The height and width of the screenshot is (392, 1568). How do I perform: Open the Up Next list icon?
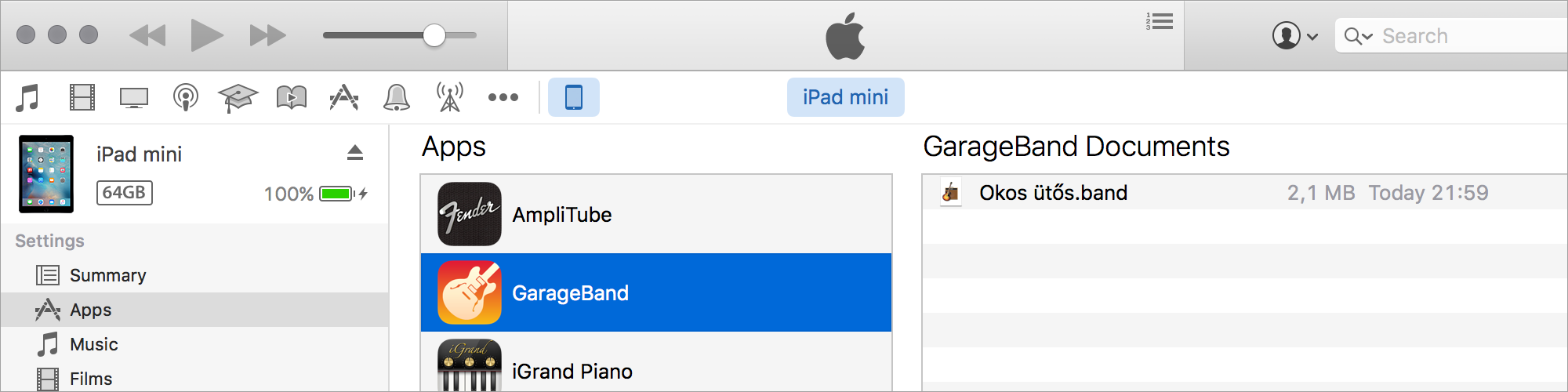pyautogui.click(x=1160, y=21)
